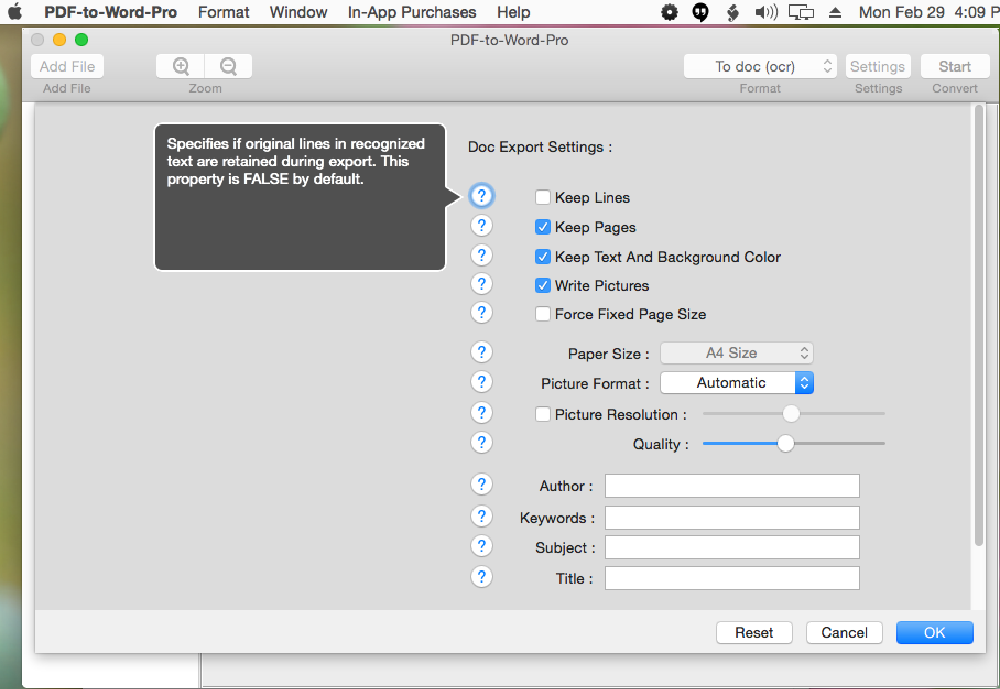The image size is (1000, 689).
Task: Click the display mirroring menu bar icon
Action: (801, 12)
